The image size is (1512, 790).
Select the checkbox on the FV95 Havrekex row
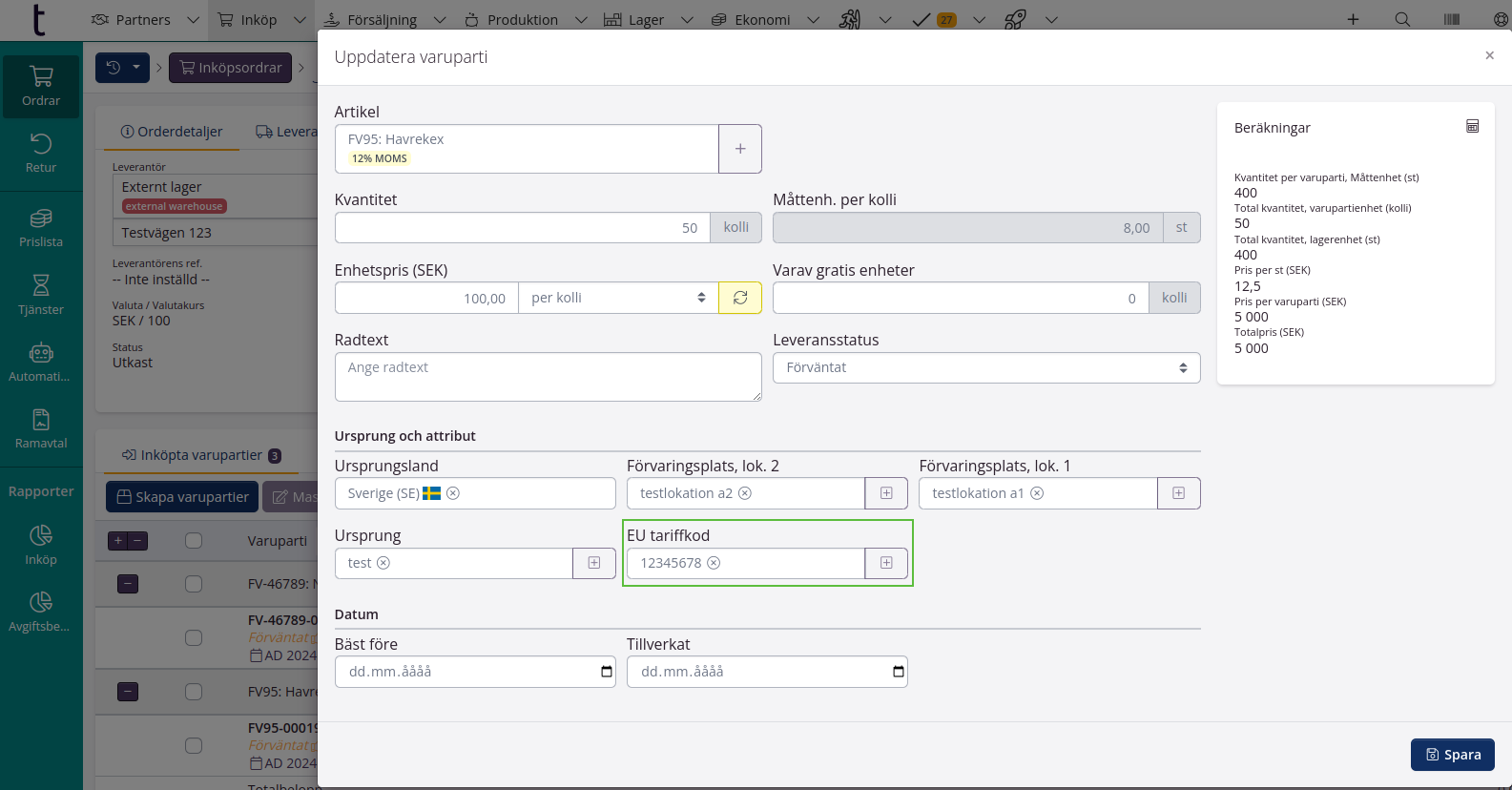point(194,692)
